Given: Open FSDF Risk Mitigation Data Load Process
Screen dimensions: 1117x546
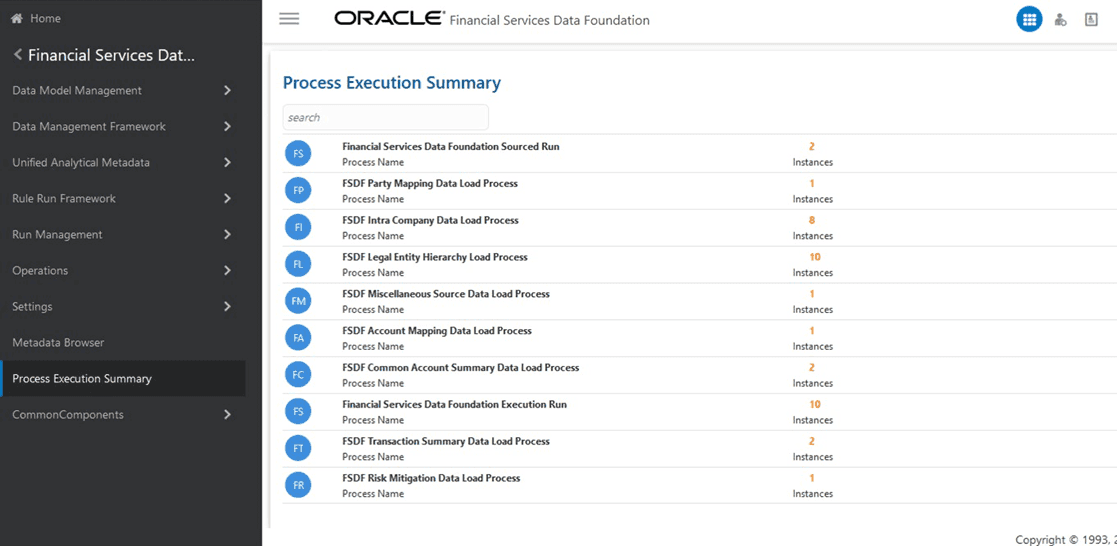Looking at the screenshot, I should tap(432, 478).
